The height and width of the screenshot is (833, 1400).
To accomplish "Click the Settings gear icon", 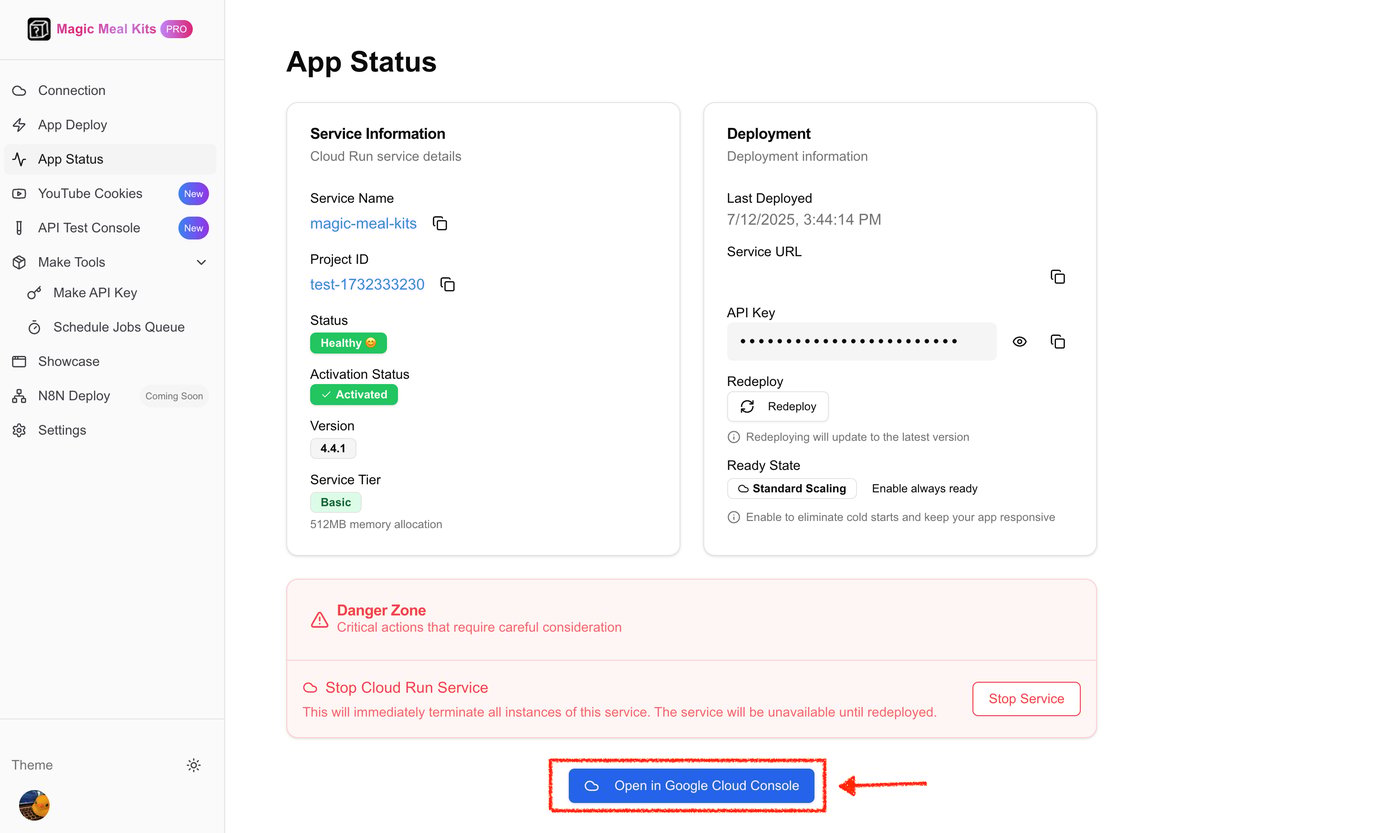I will click(x=19, y=430).
